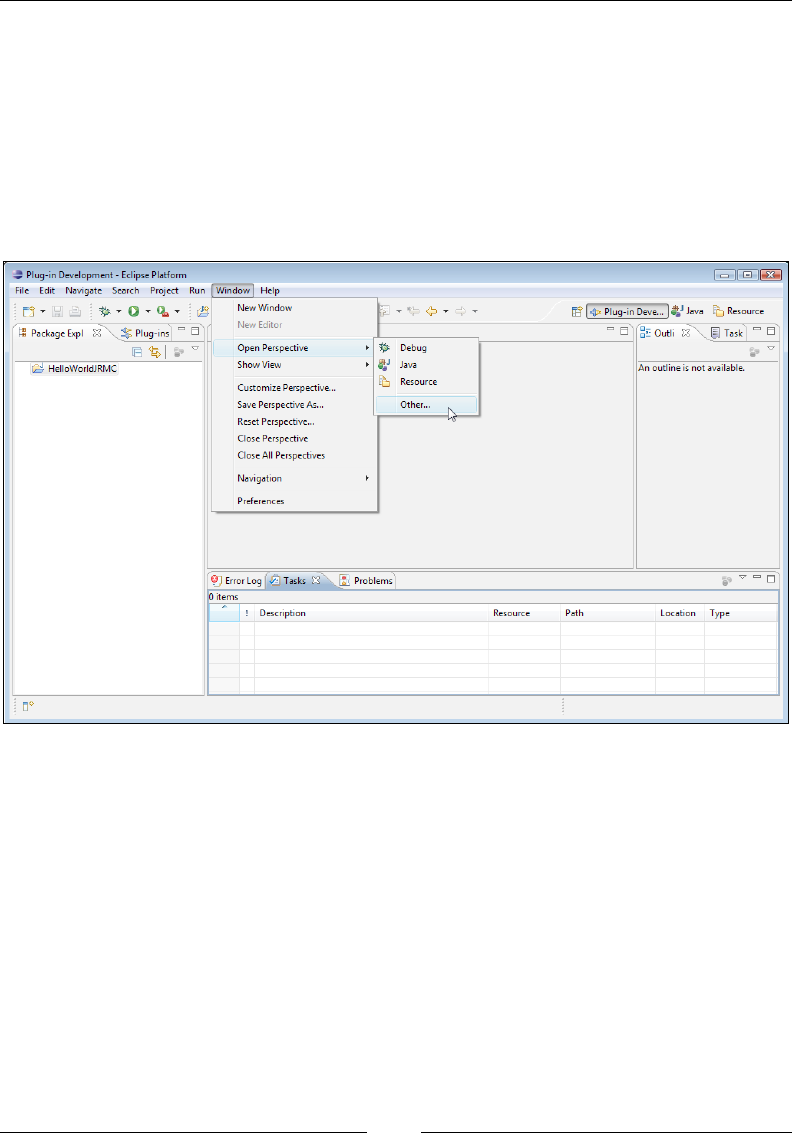The image size is (792, 1142).
Task: Select Reset Perspective... menu item
Action: click(x=294, y=422)
